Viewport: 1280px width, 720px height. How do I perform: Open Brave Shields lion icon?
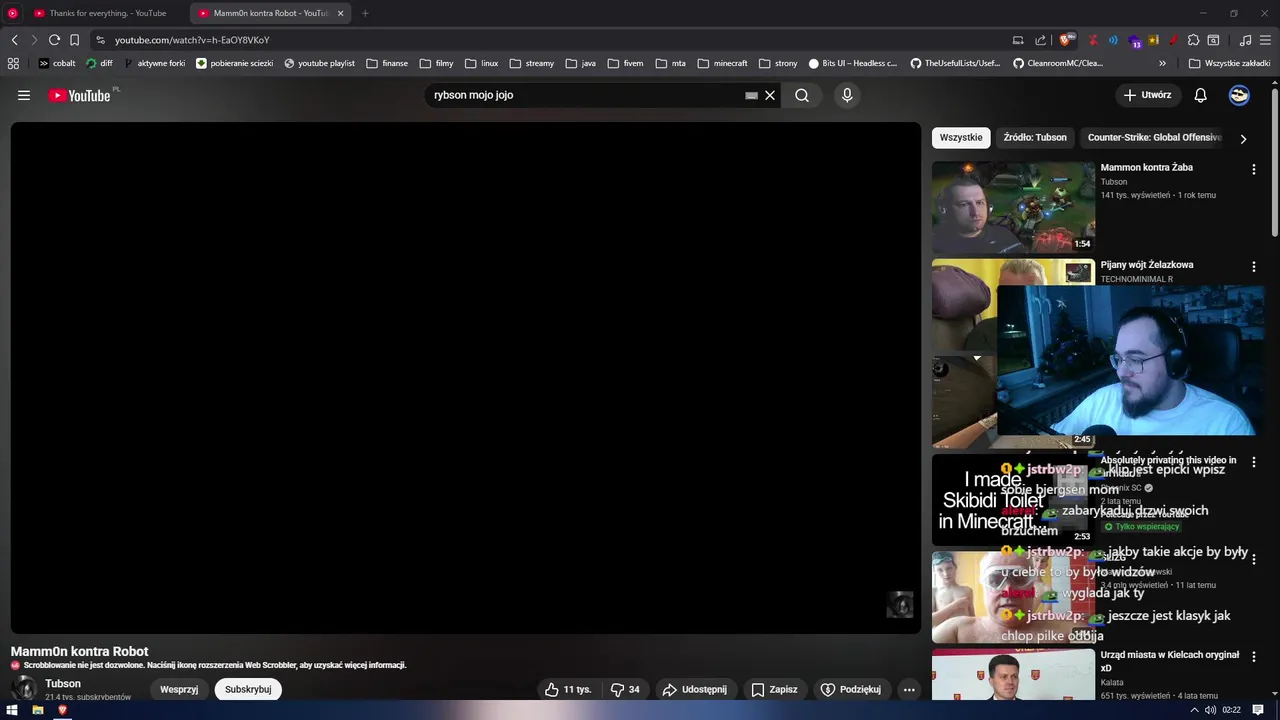[x=1066, y=40]
